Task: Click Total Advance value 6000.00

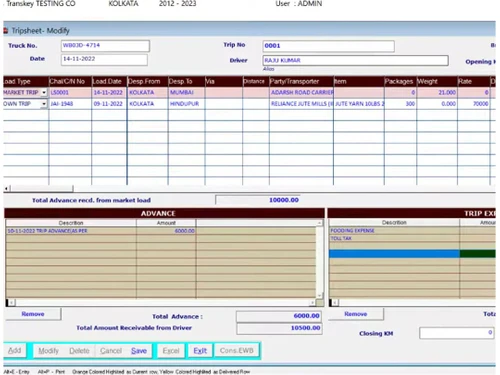Action: coord(279,316)
